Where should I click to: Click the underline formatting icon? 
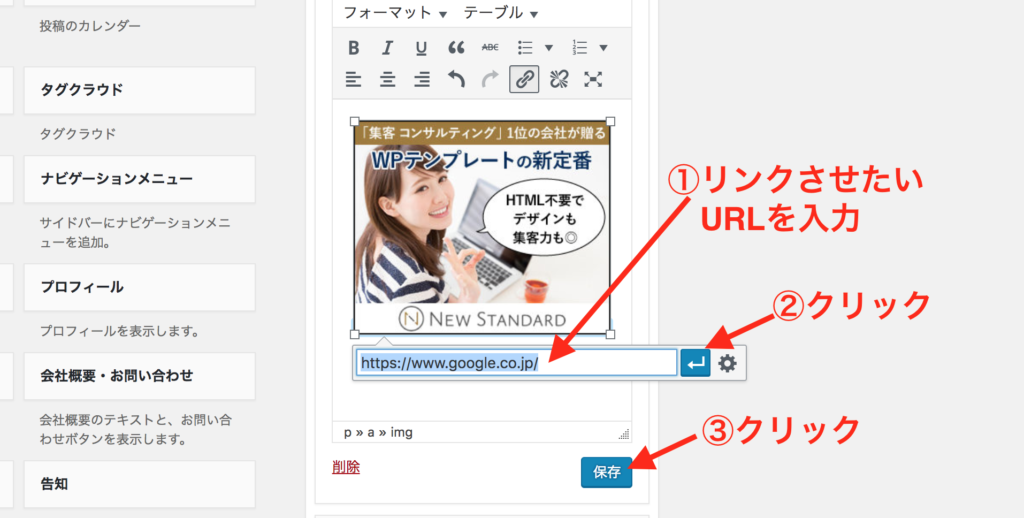[421, 47]
